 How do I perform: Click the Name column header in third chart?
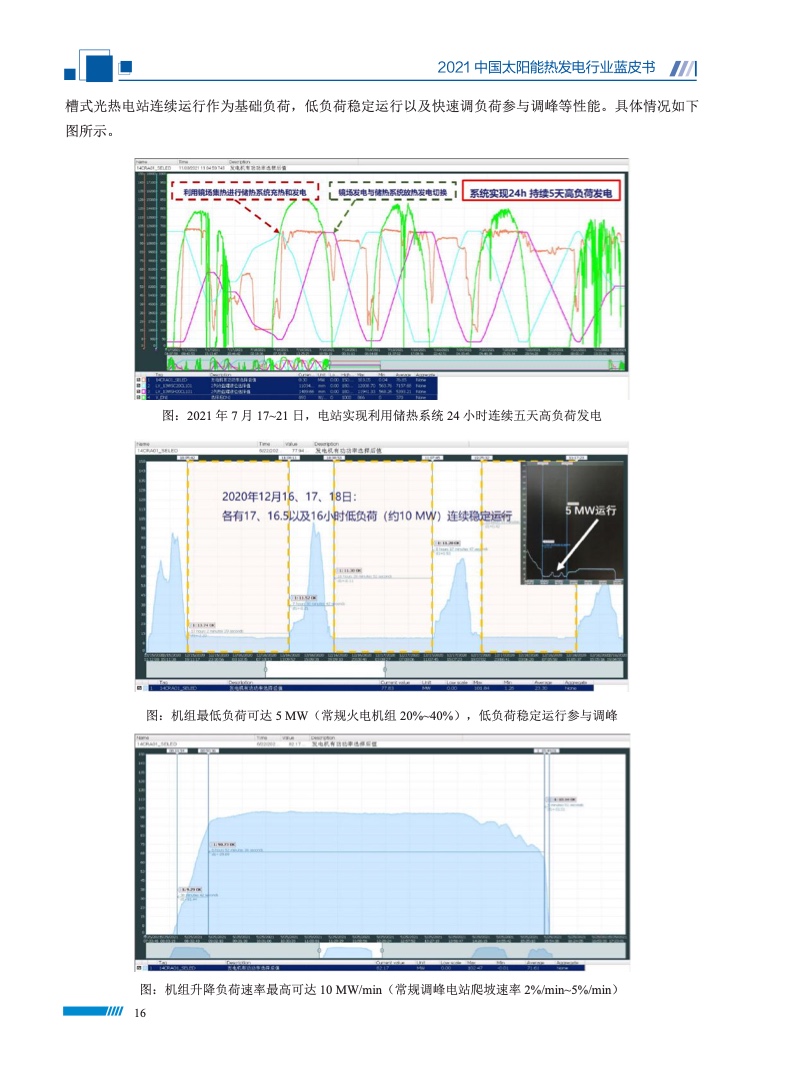pos(141,738)
